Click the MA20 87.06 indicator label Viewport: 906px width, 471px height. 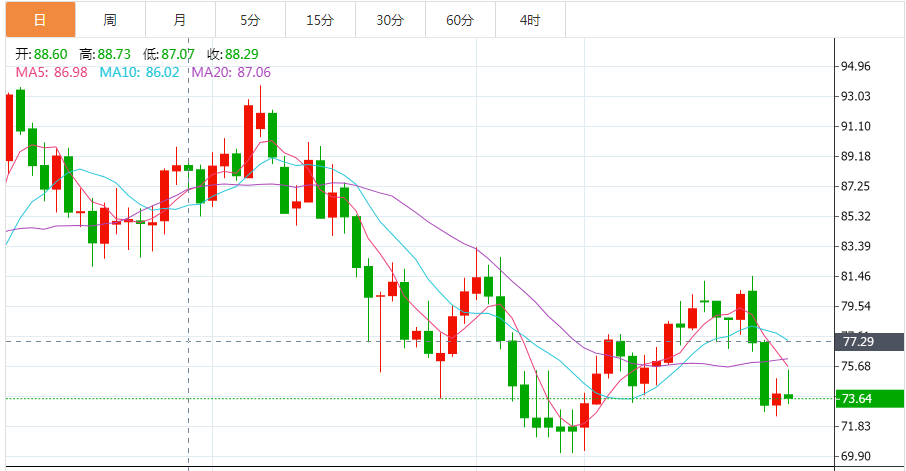point(231,72)
